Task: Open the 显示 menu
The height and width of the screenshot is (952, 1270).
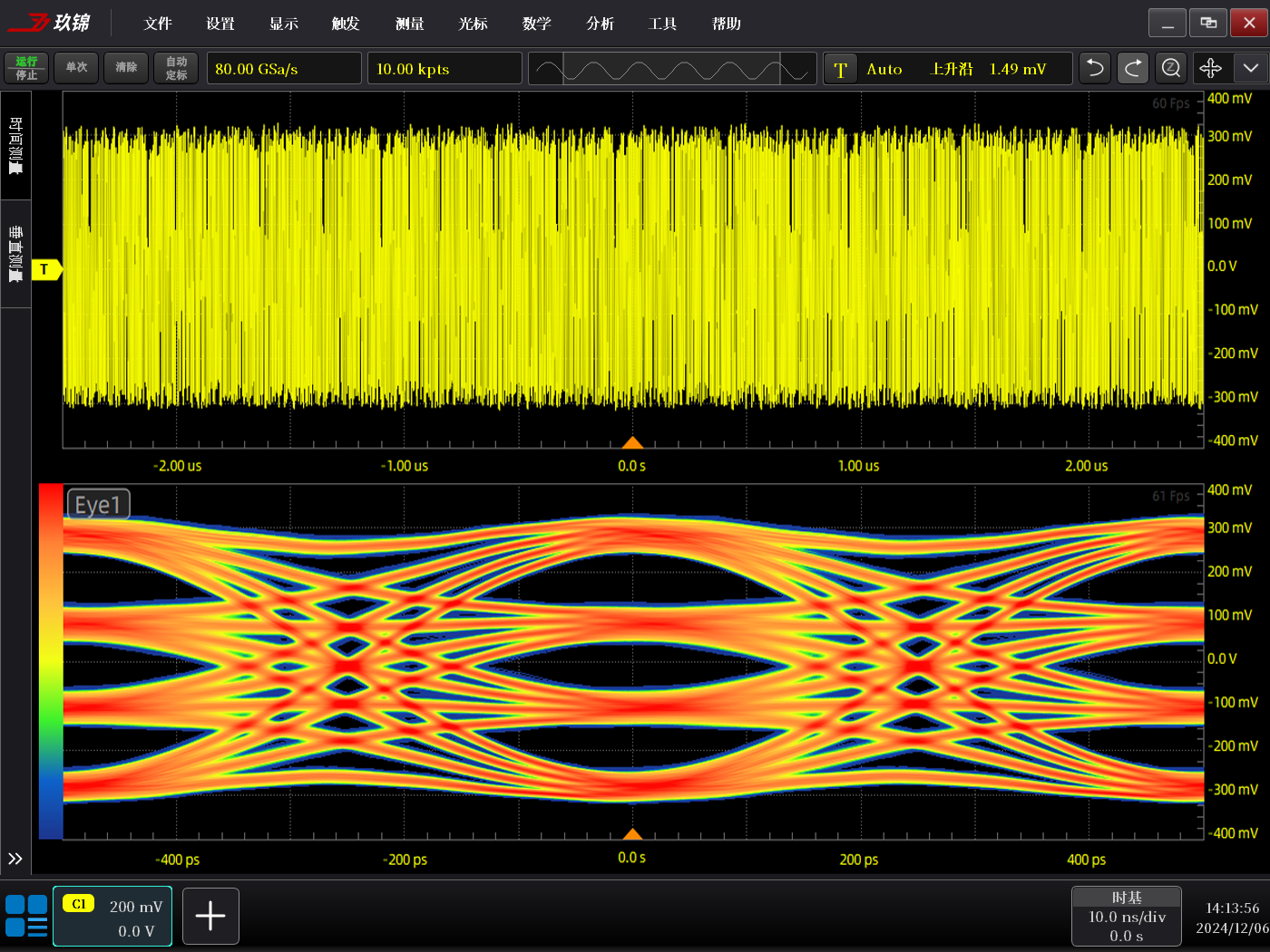Action: coord(284,24)
